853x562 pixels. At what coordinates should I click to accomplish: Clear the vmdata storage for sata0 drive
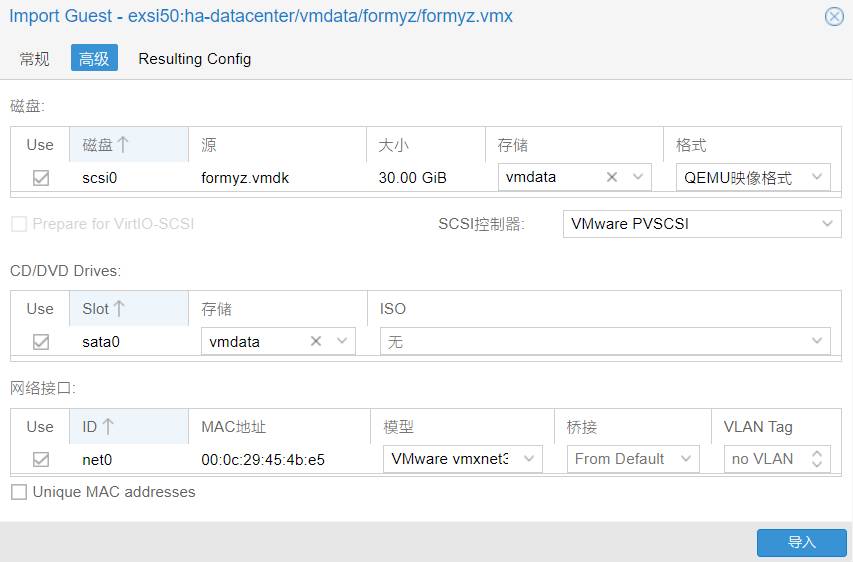(x=316, y=342)
